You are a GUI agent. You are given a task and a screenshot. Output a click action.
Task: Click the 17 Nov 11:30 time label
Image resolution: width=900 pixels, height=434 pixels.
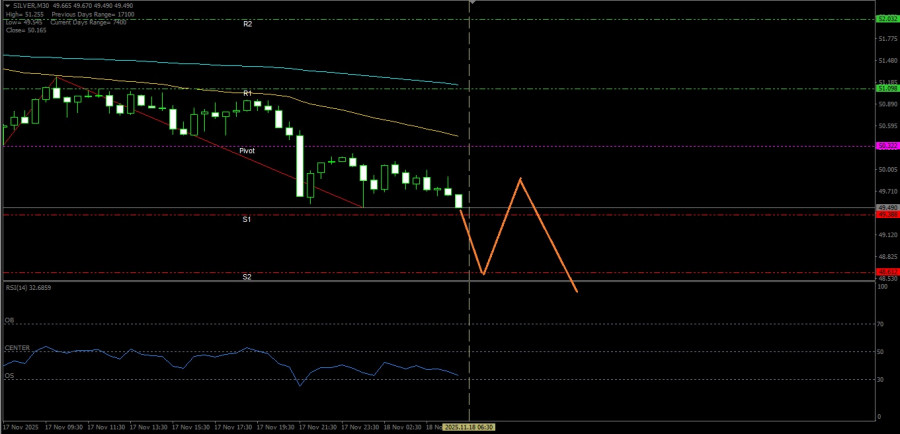coord(104,428)
